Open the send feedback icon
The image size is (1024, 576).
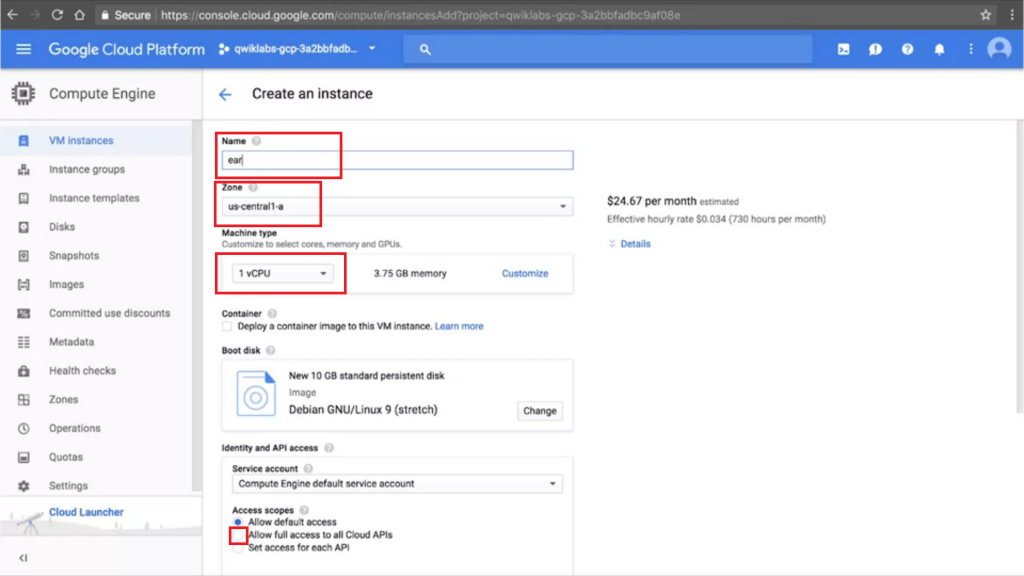point(875,49)
